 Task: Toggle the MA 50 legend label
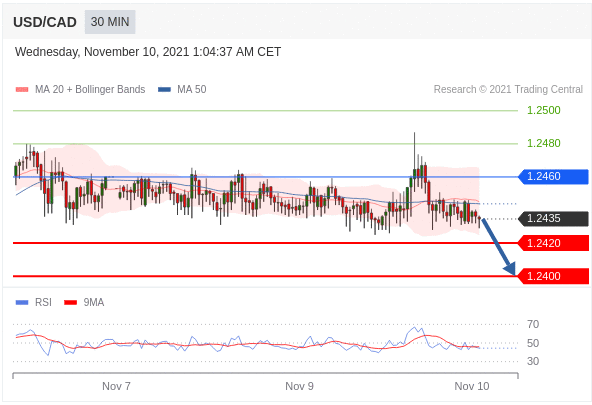pos(191,89)
